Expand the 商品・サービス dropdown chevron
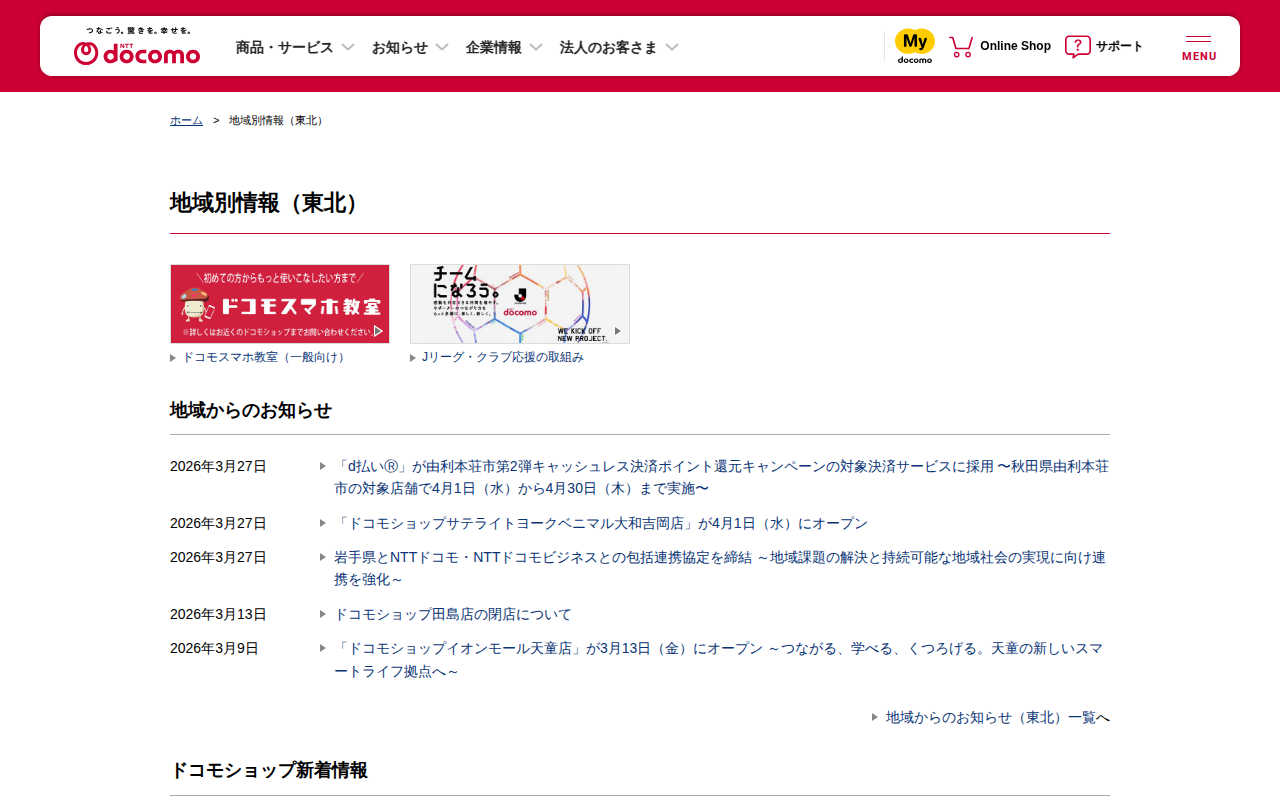This screenshot has width=1280, height=800. pyautogui.click(x=348, y=47)
